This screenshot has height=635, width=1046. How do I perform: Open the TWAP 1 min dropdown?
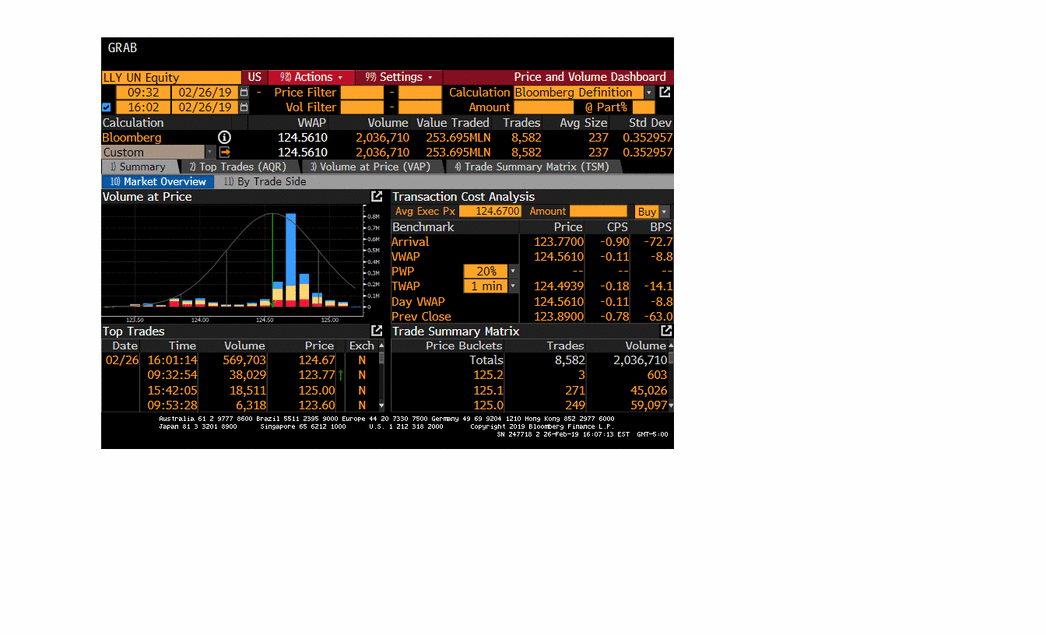coord(513,286)
